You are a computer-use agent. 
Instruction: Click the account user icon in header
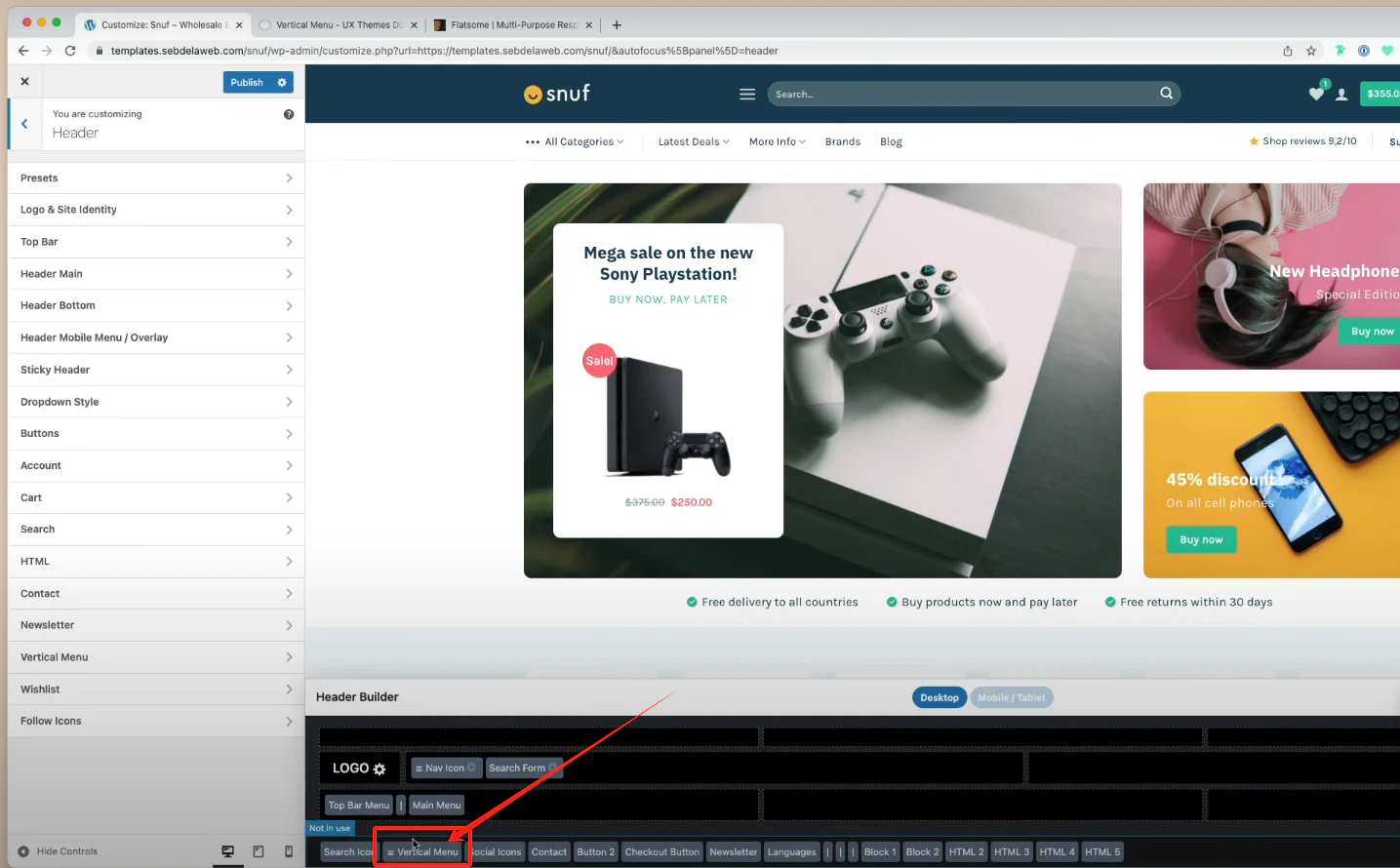tap(1341, 95)
